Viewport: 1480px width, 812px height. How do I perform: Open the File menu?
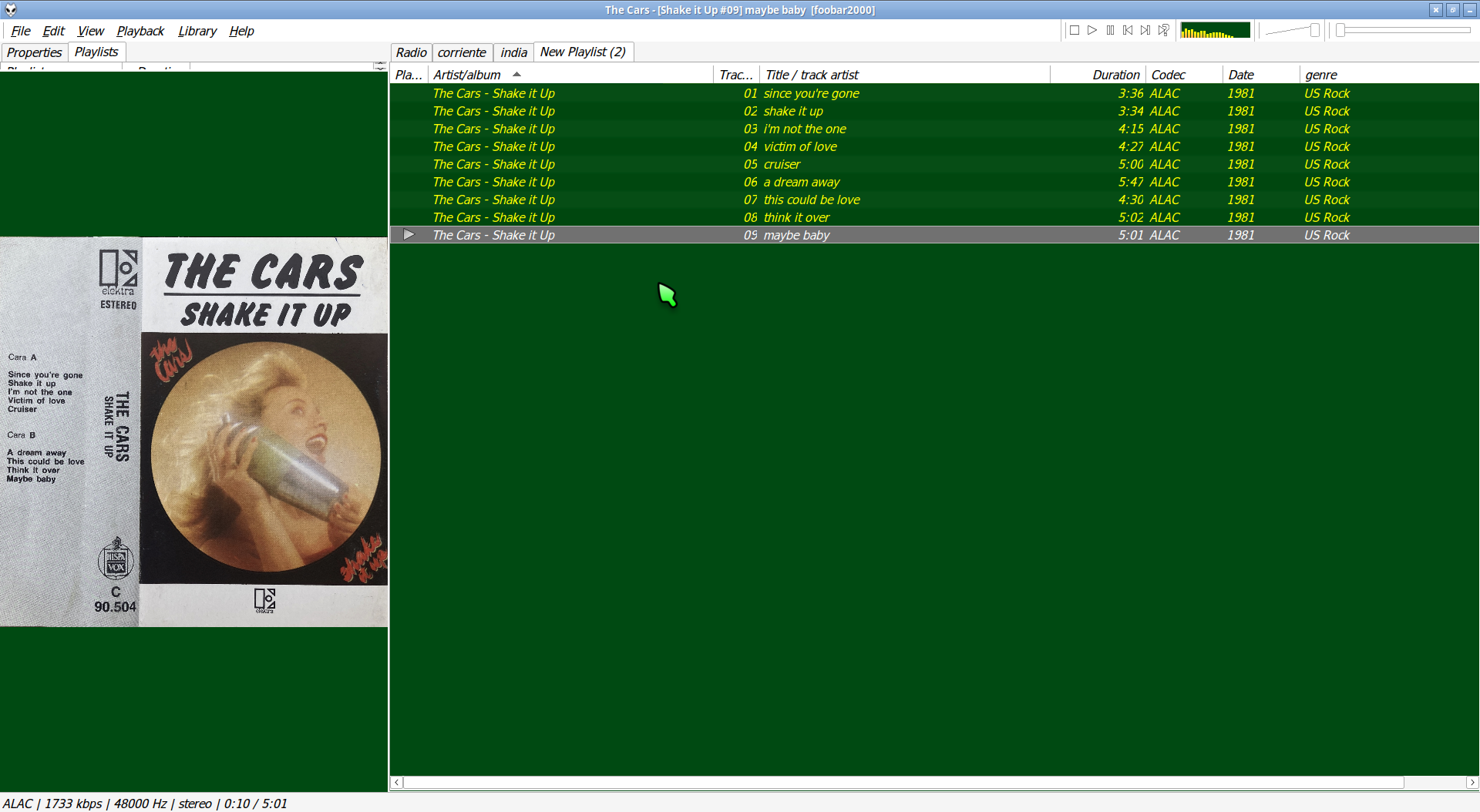click(21, 31)
